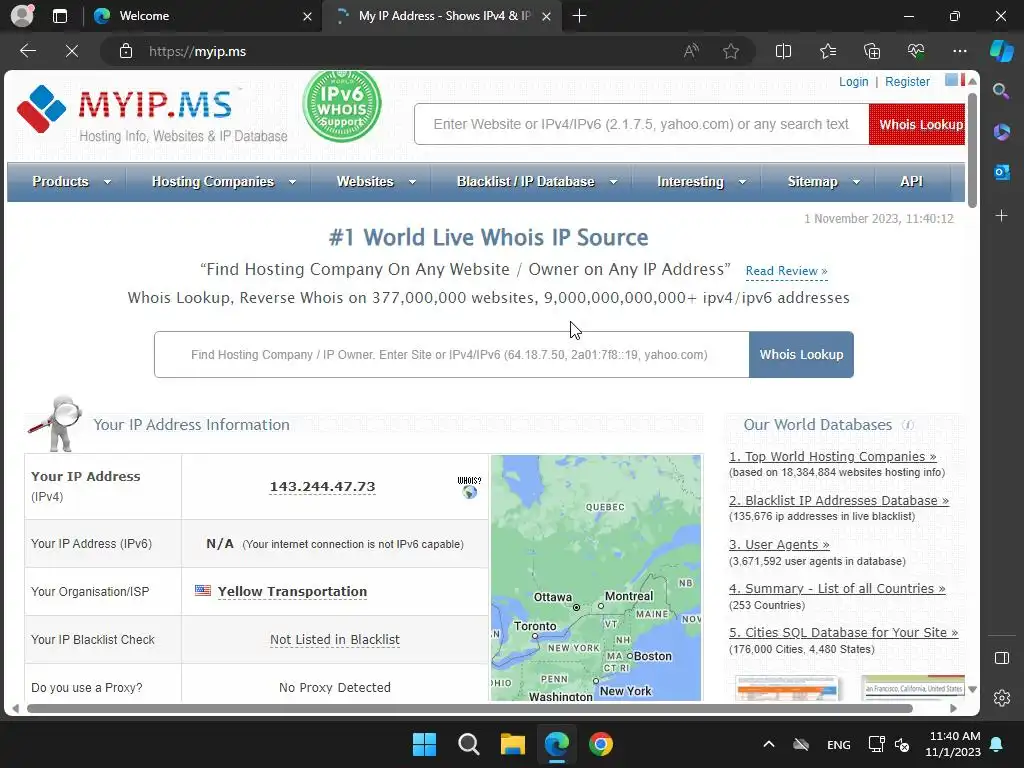Image resolution: width=1024 pixels, height=768 pixels.
Task: Open Outlook sidebar icon
Action: (1001, 172)
